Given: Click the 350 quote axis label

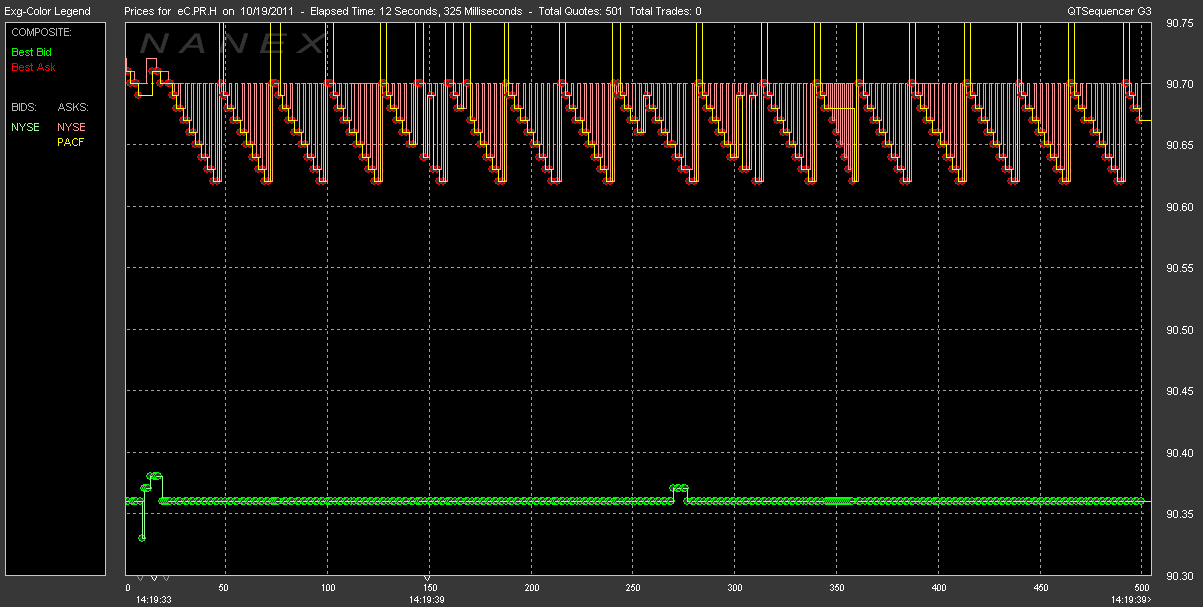Looking at the screenshot, I should coord(836,588).
